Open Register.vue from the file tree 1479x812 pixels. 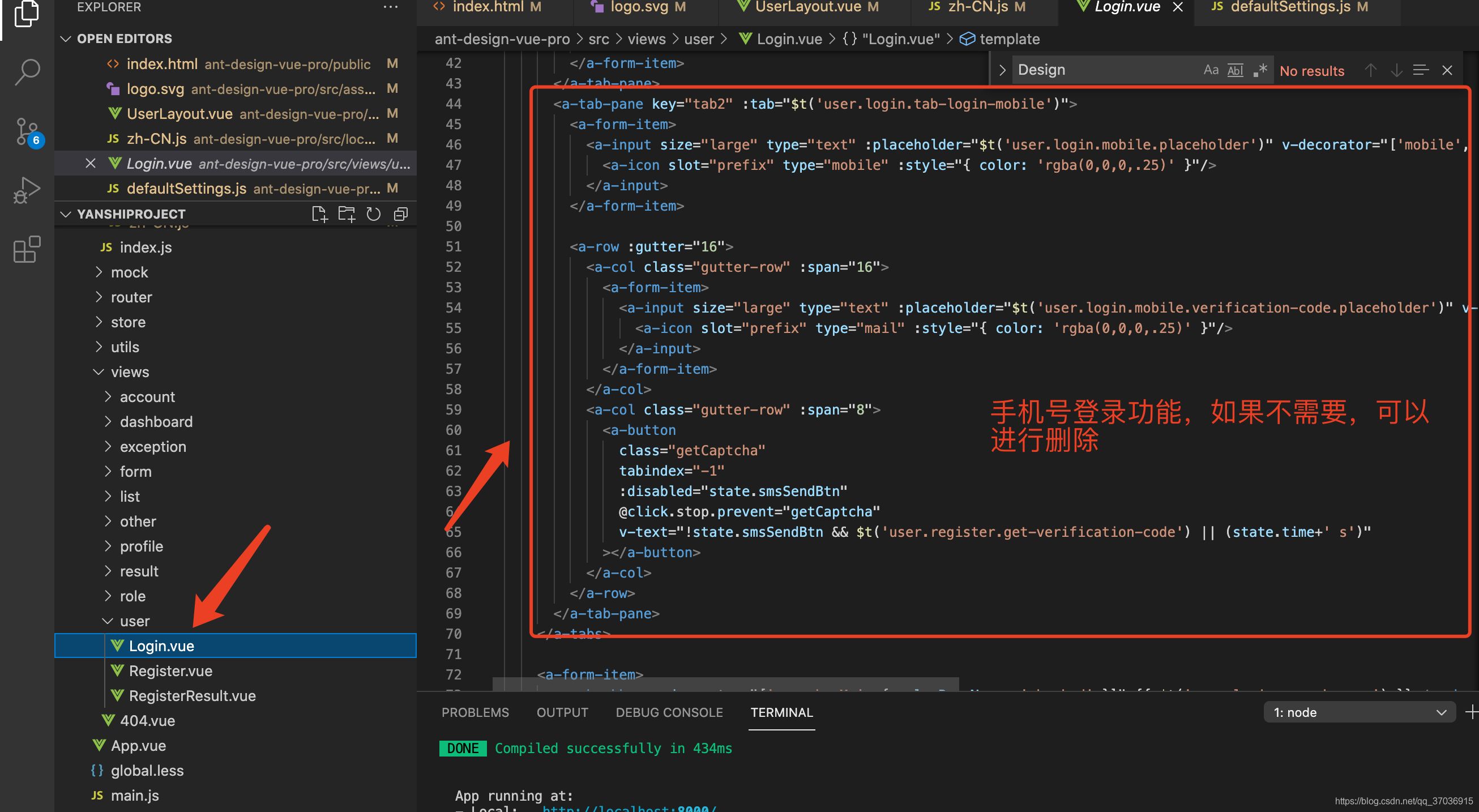(x=170, y=671)
